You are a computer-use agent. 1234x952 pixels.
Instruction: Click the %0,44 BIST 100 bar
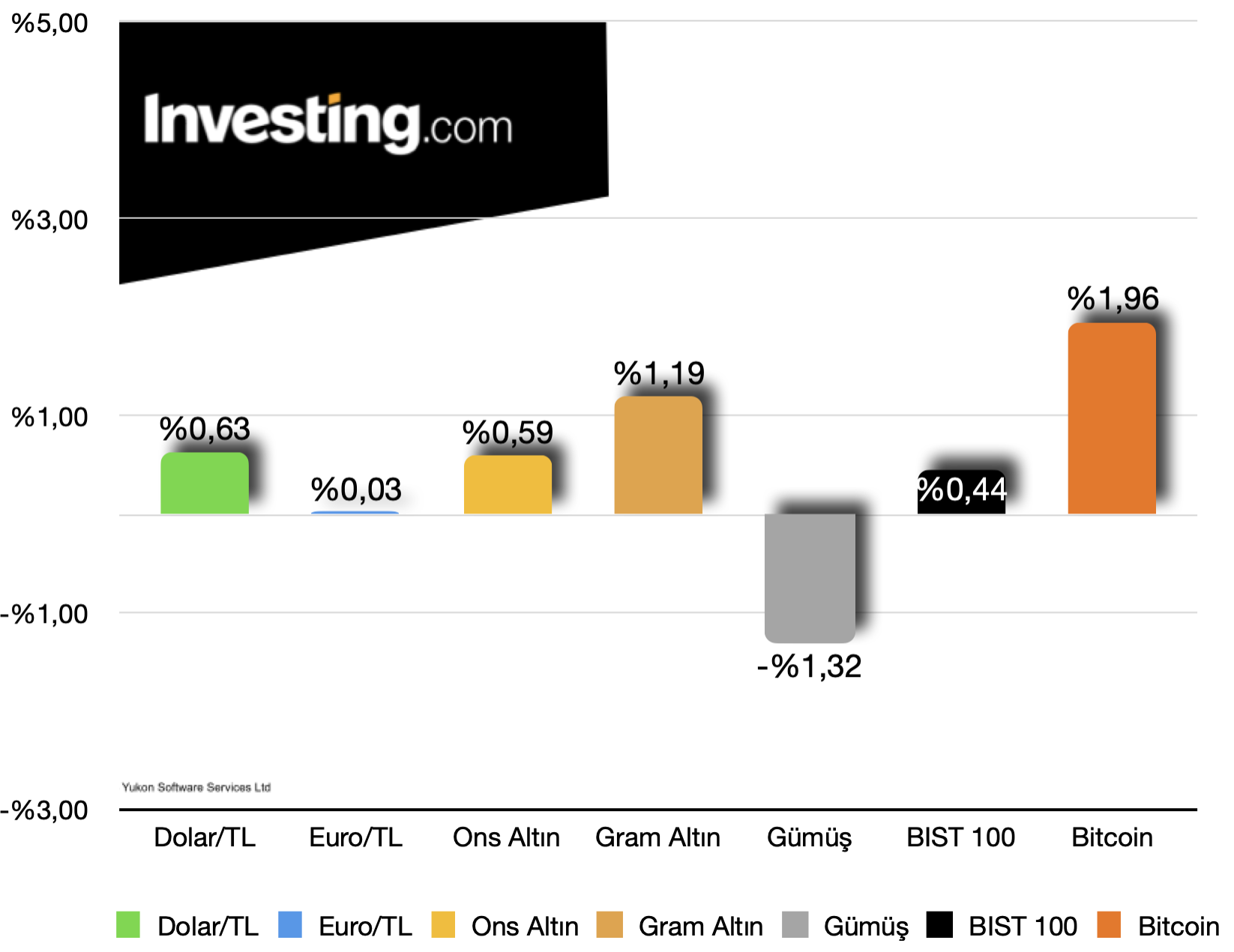click(961, 492)
